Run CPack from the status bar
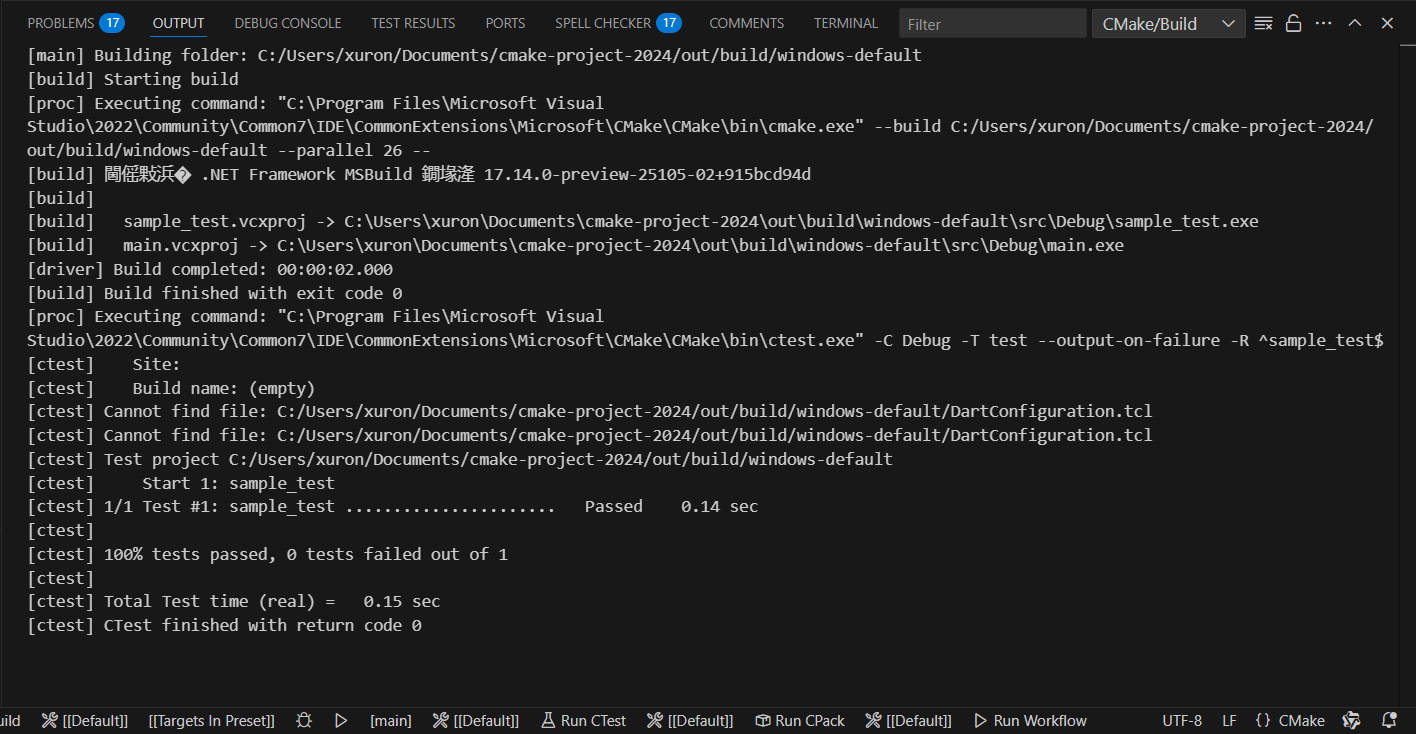Viewport: 1416px width, 734px height. (x=799, y=720)
